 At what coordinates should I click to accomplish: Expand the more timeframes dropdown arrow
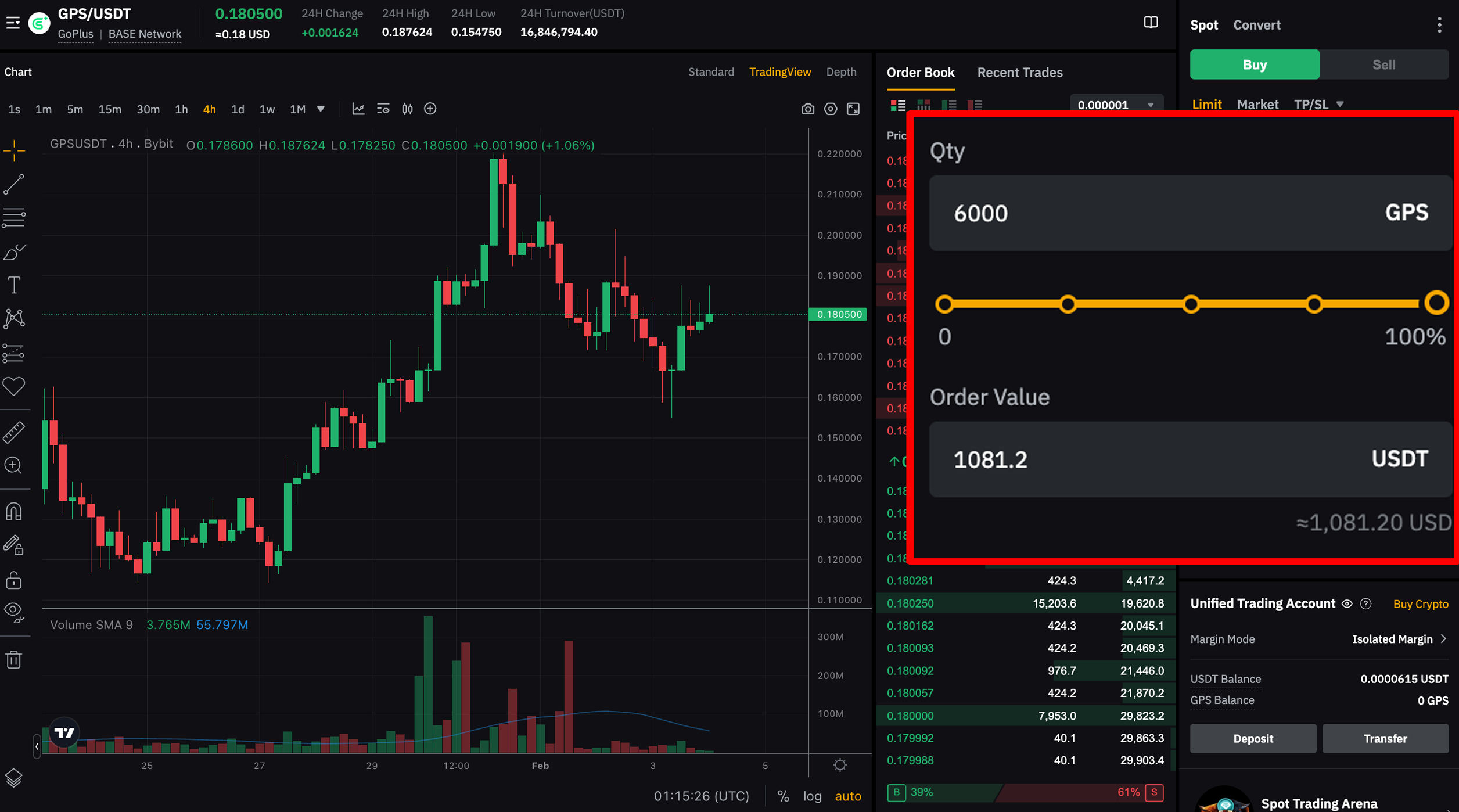pos(321,109)
